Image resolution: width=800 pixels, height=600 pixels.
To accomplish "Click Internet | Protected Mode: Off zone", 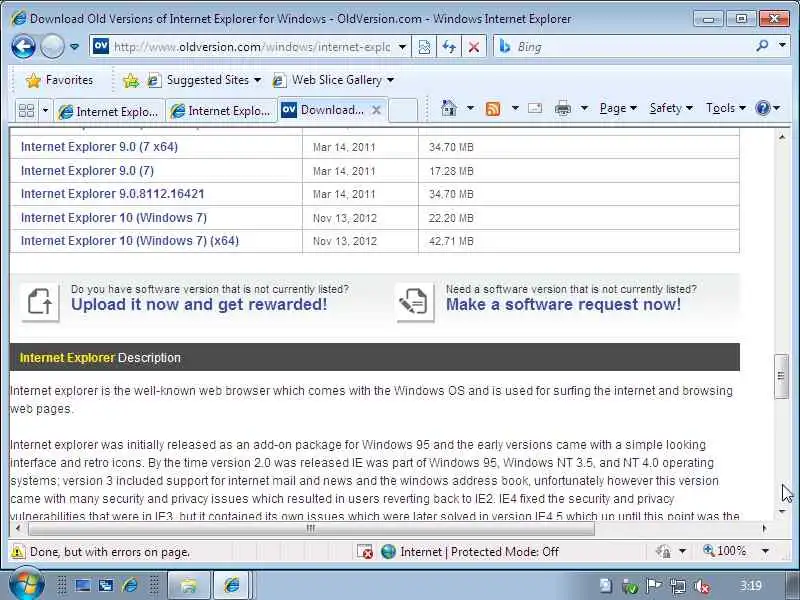I will (469, 552).
